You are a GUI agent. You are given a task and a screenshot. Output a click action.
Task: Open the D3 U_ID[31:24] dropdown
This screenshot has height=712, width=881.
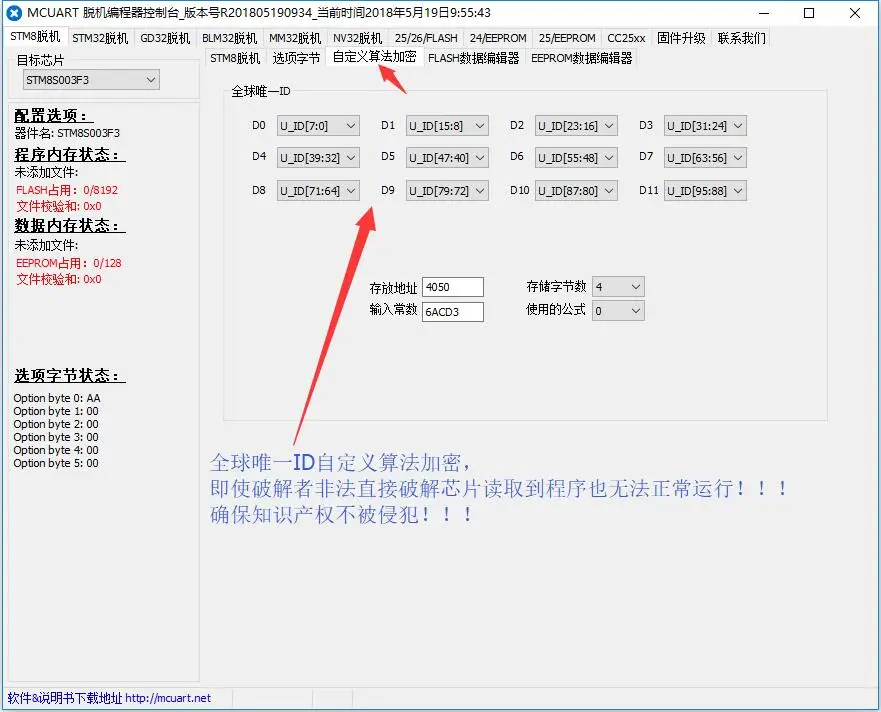[x=705, y=126]
